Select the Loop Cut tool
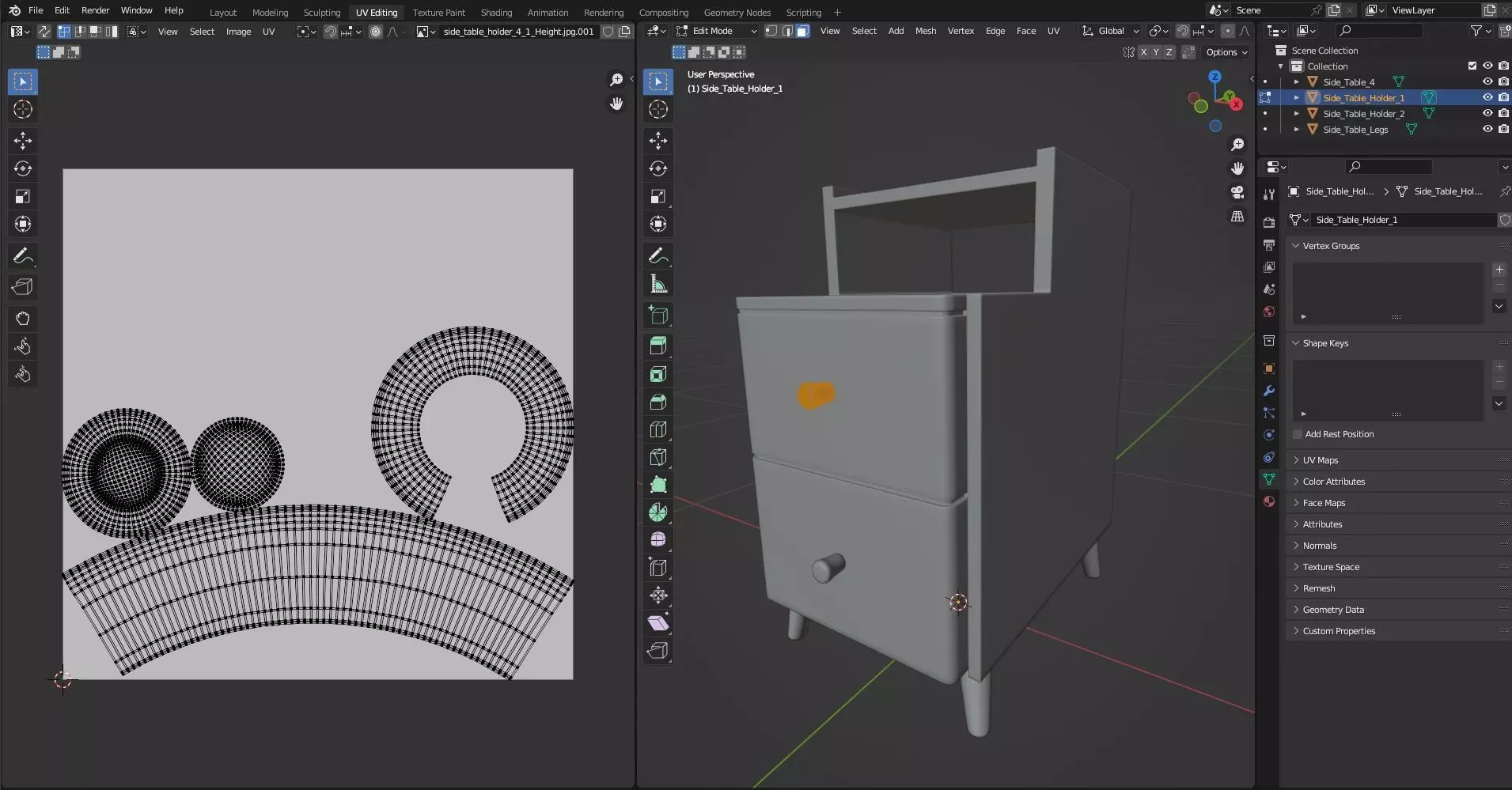Viewport: 1512px width, 790px height. [x=658, y=429]
